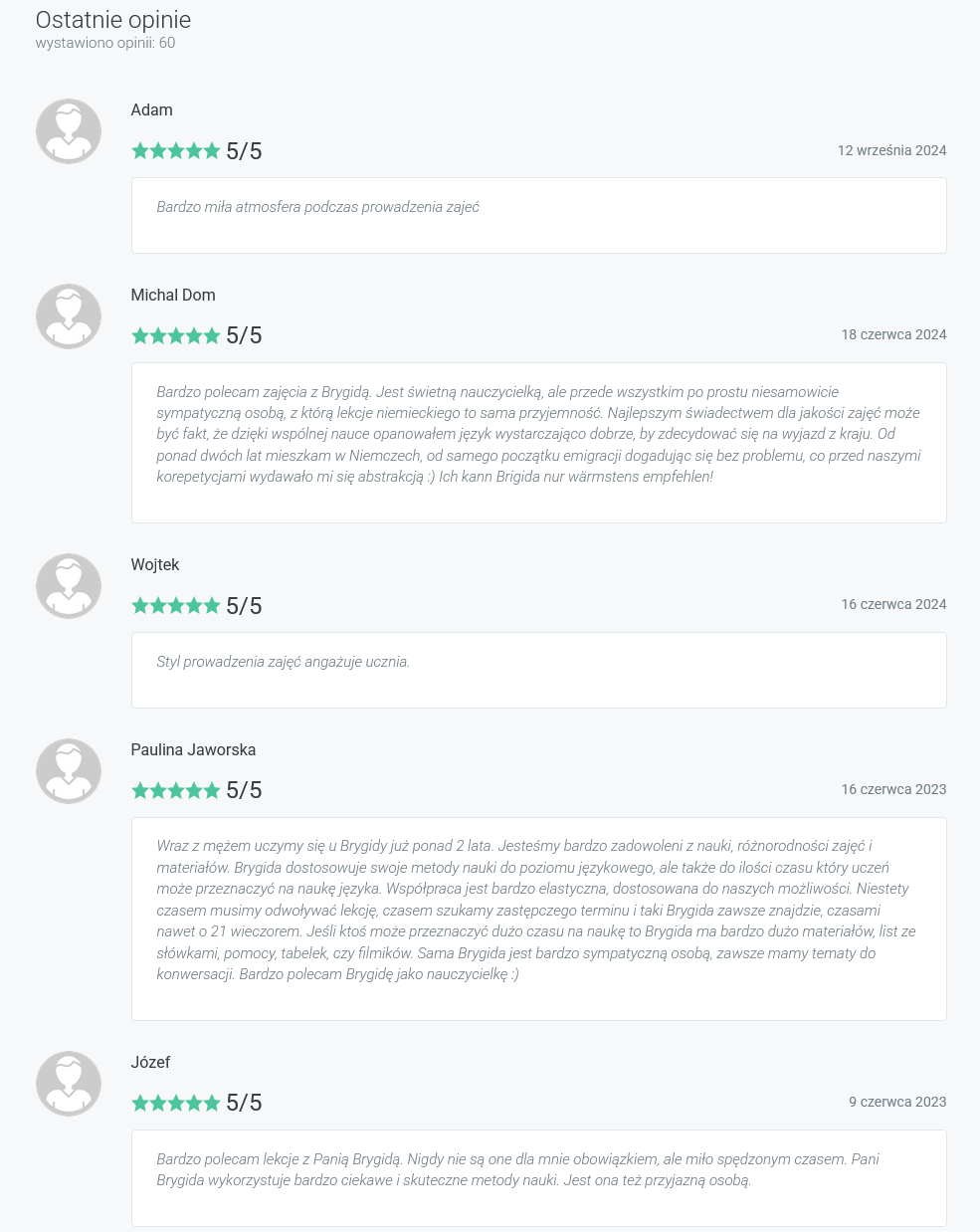Click star rating under Paulina Jaworska
The width and height of the screenshot is (980, 1232).
[x=176, y=791]
